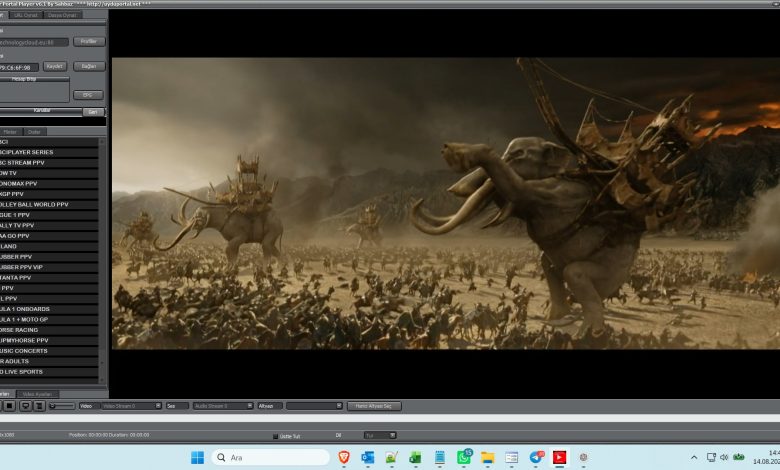Click the EPG button
Viewport: 780px width, 470px height.
coord(88,95)
